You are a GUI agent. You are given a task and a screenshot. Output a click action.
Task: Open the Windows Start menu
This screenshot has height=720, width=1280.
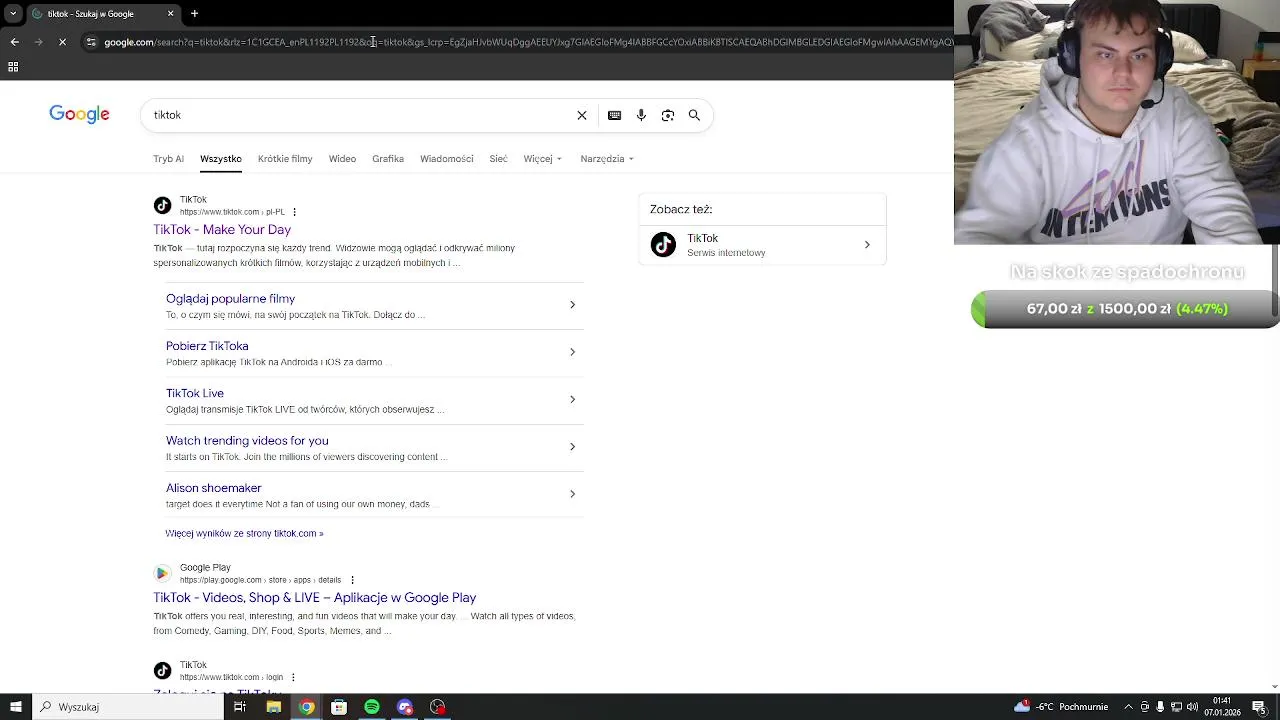coord(15,707)
